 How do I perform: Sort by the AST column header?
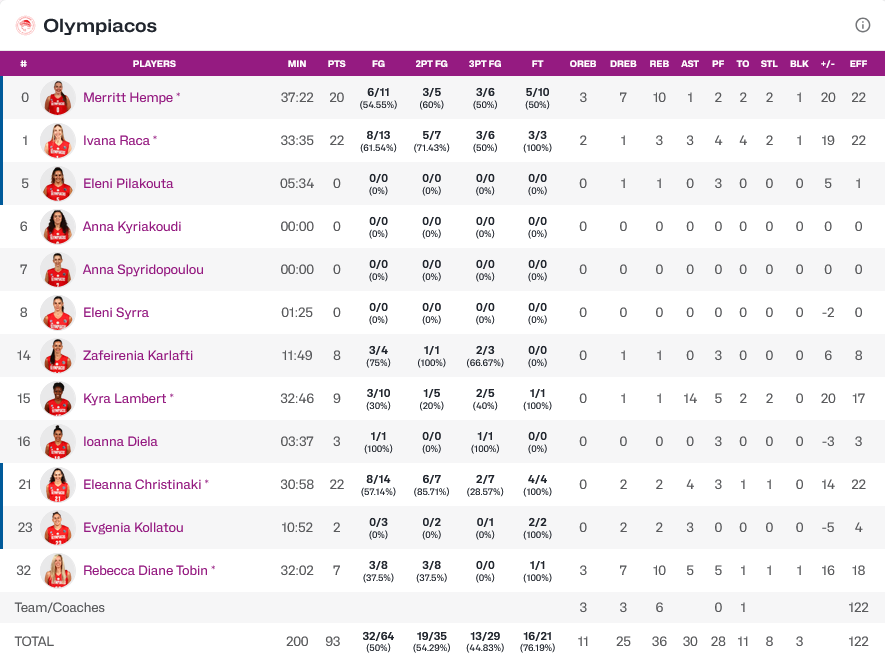tap(690, 64)
